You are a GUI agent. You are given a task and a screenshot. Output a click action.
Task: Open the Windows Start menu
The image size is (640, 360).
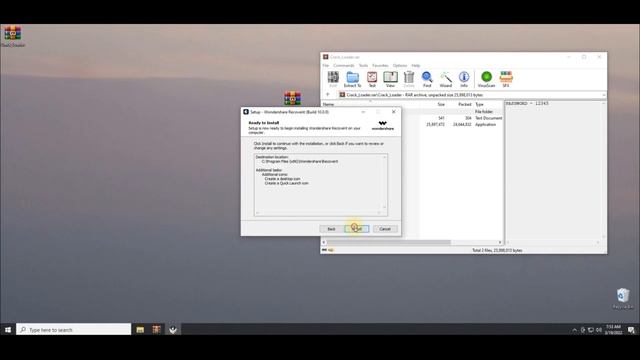(8, 329)
